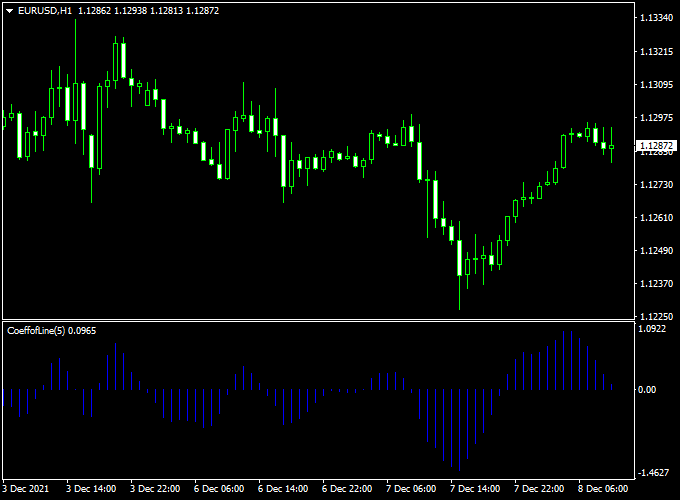Click the 6 Dec 14:00 time label
Viewport: 680px width, 500px height.
(x=283, y=489)
